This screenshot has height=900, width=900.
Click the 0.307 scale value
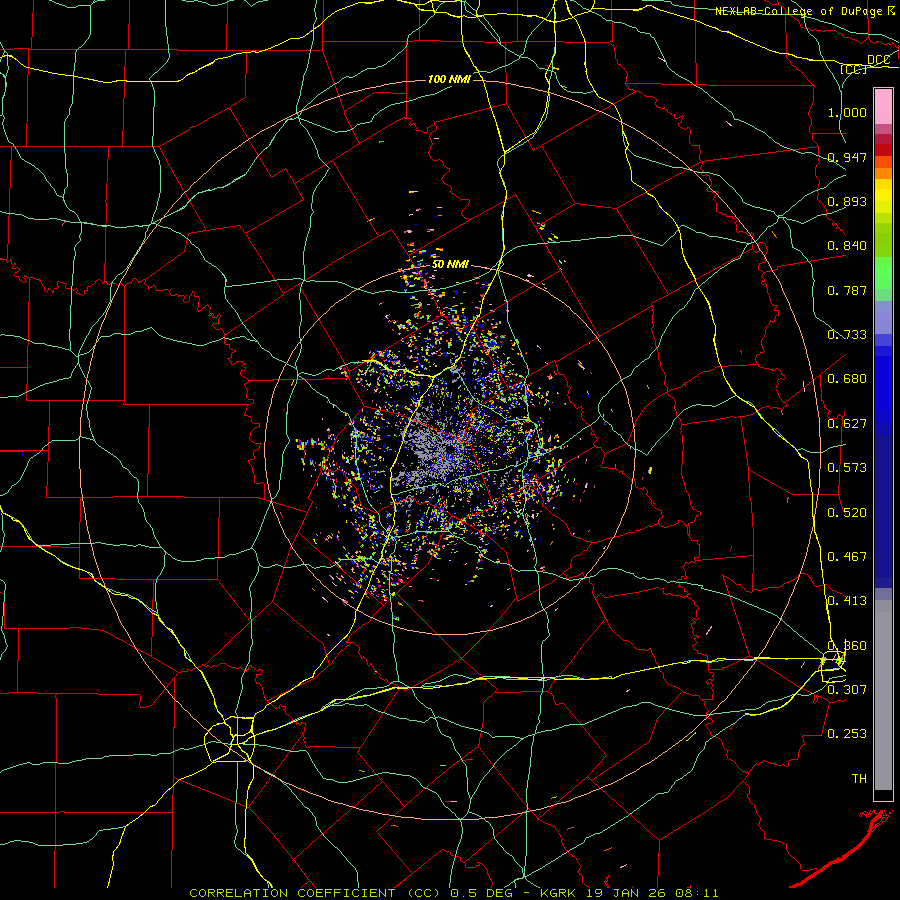pyautogui.click(x=847, y=690)
